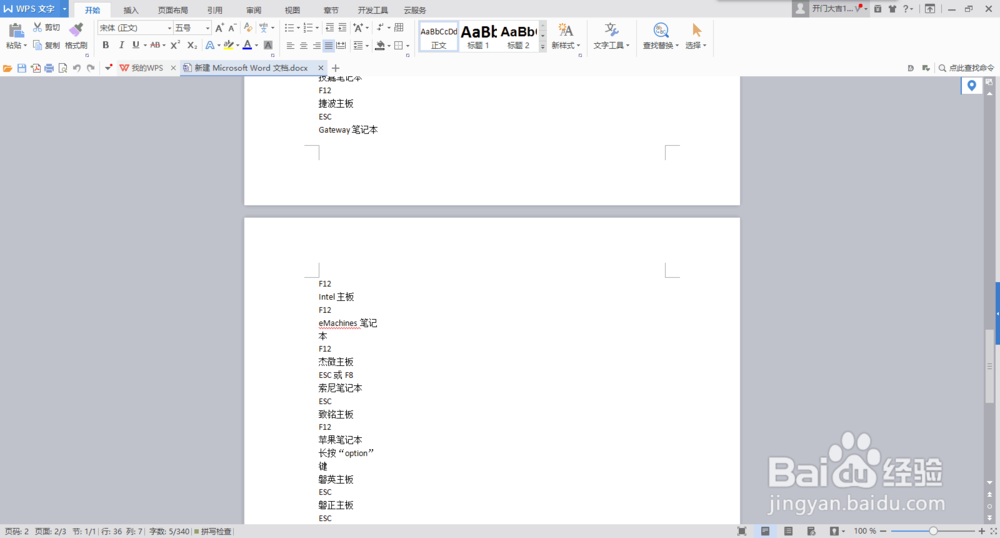The width and height of the screenshot is (1000, 538).
Task: Click the undo arrow icon
Action: click(x=77, y=68)
